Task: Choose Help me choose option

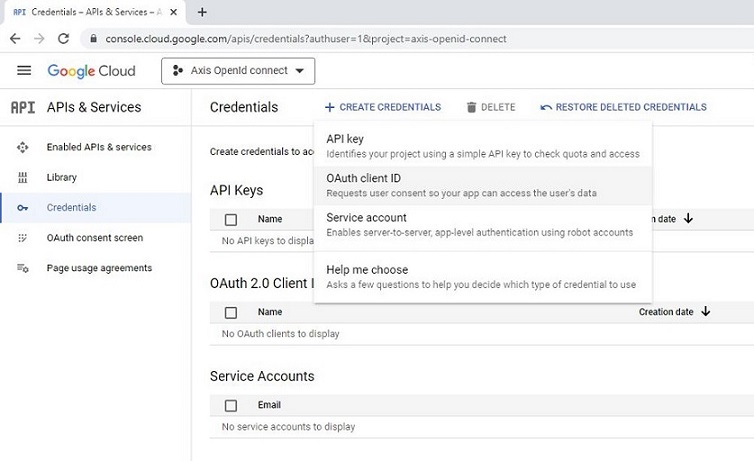Action: click(x=483, y=277)
